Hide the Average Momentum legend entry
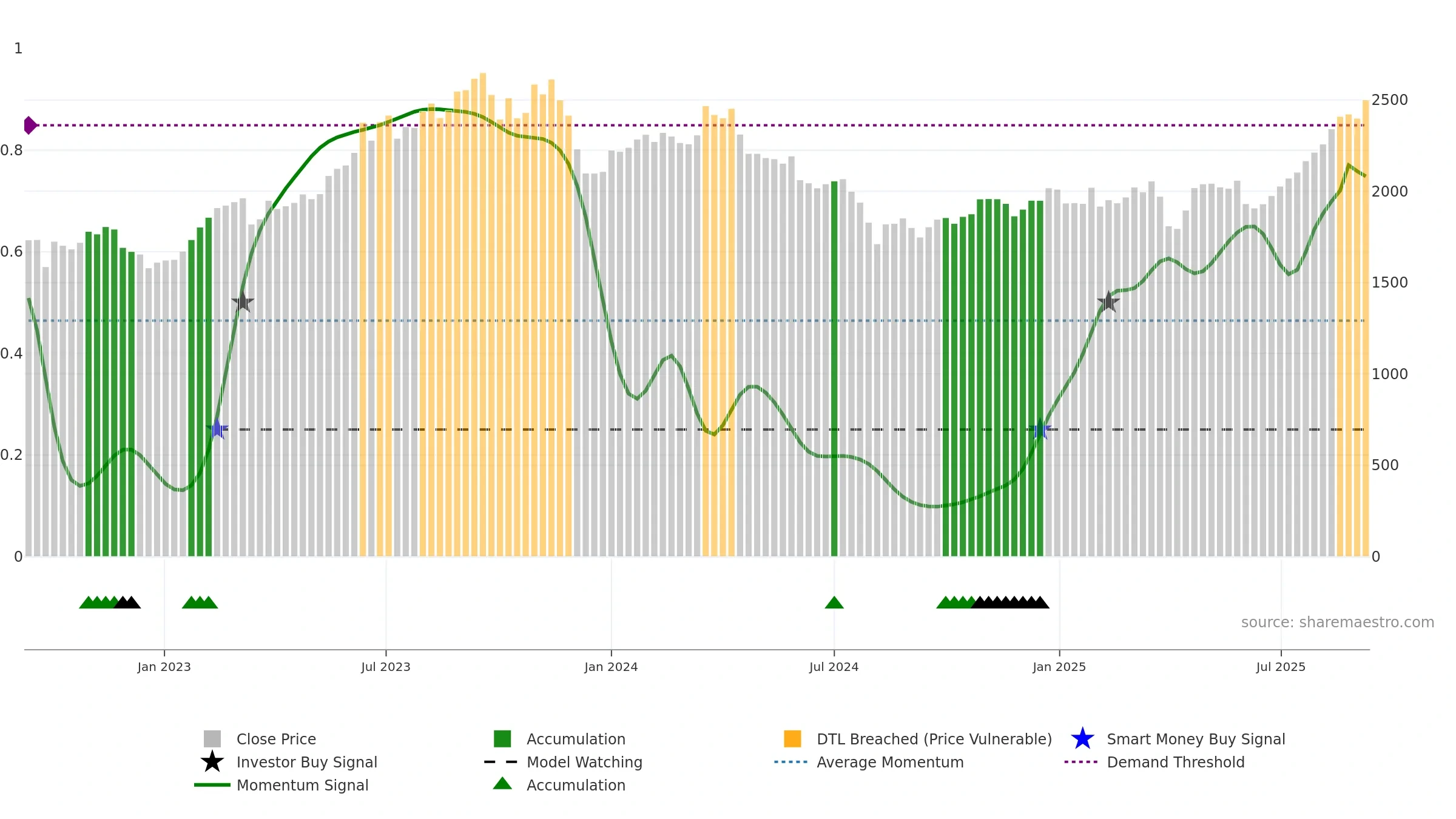 [890, 762]
